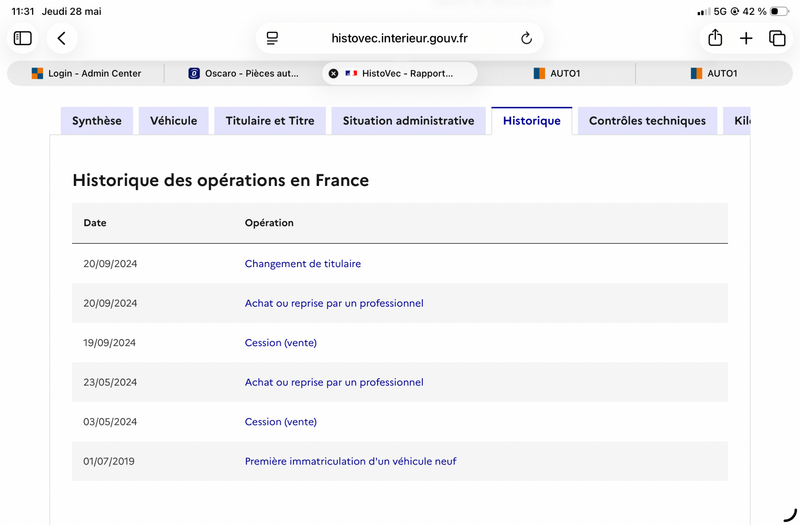Open Cession (vente) from 19/09/2024
800x525 pixels.
click(x=281, y=343)
